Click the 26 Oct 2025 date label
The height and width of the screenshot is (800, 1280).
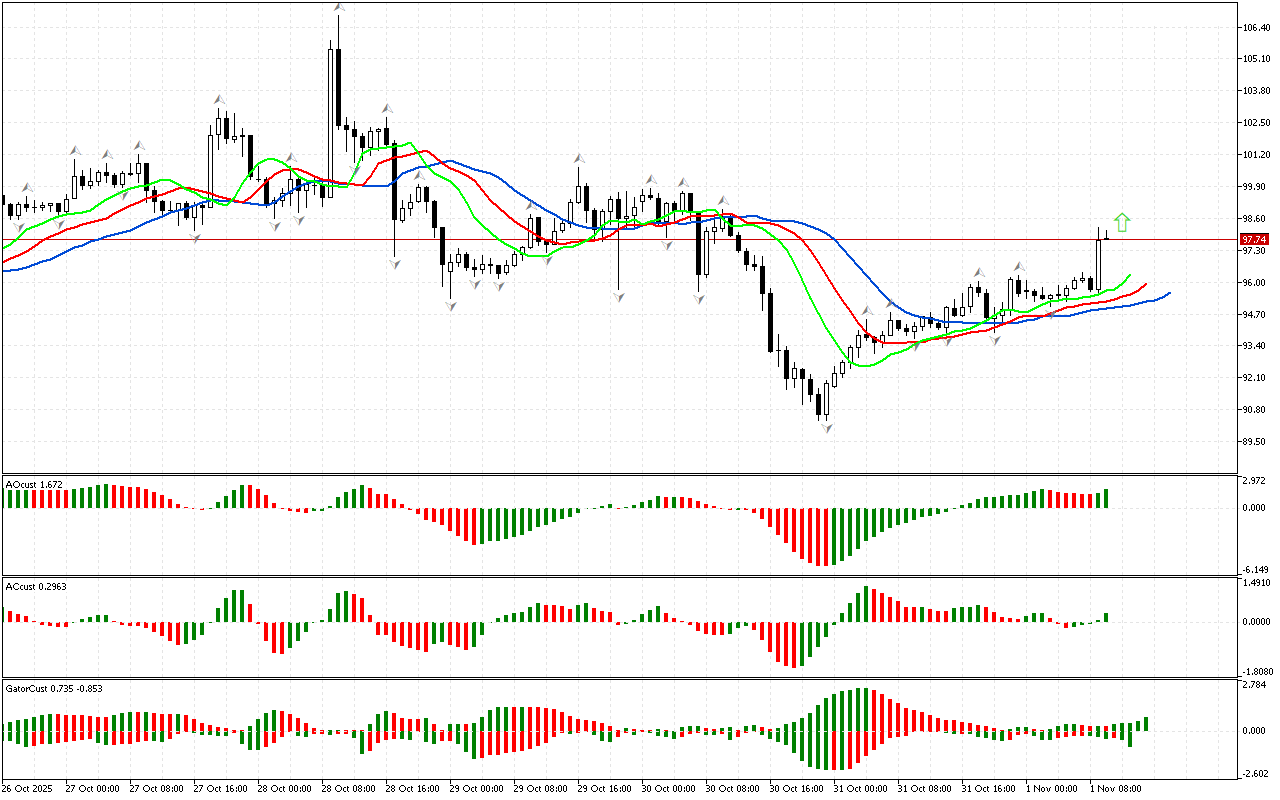(x=28, y=788)
